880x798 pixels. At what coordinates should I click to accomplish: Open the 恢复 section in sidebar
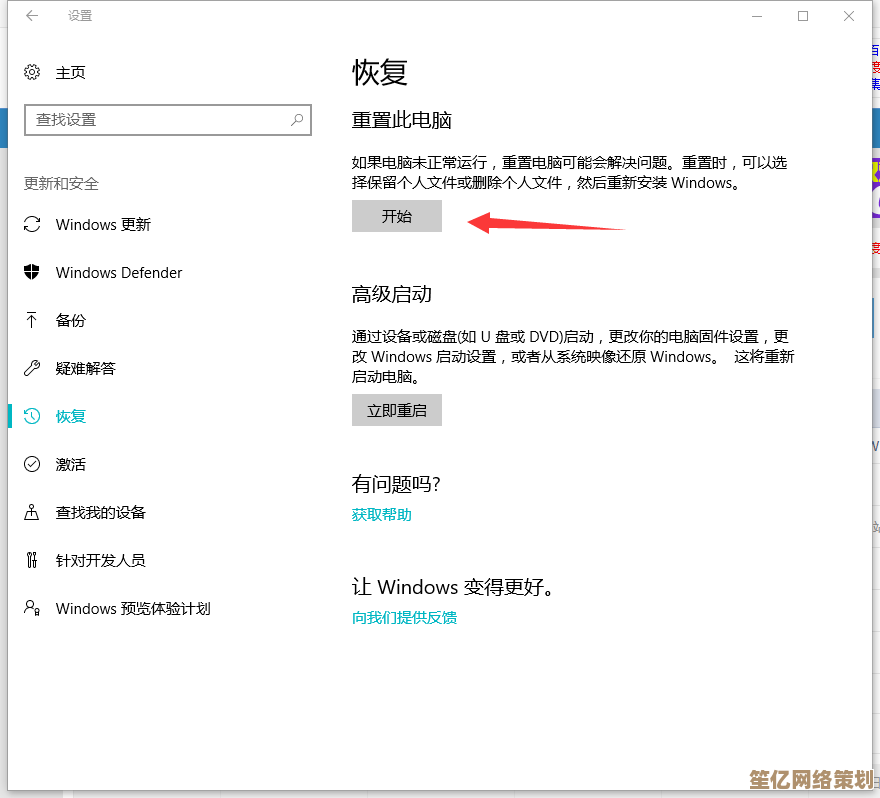click(x=71, y=417)
